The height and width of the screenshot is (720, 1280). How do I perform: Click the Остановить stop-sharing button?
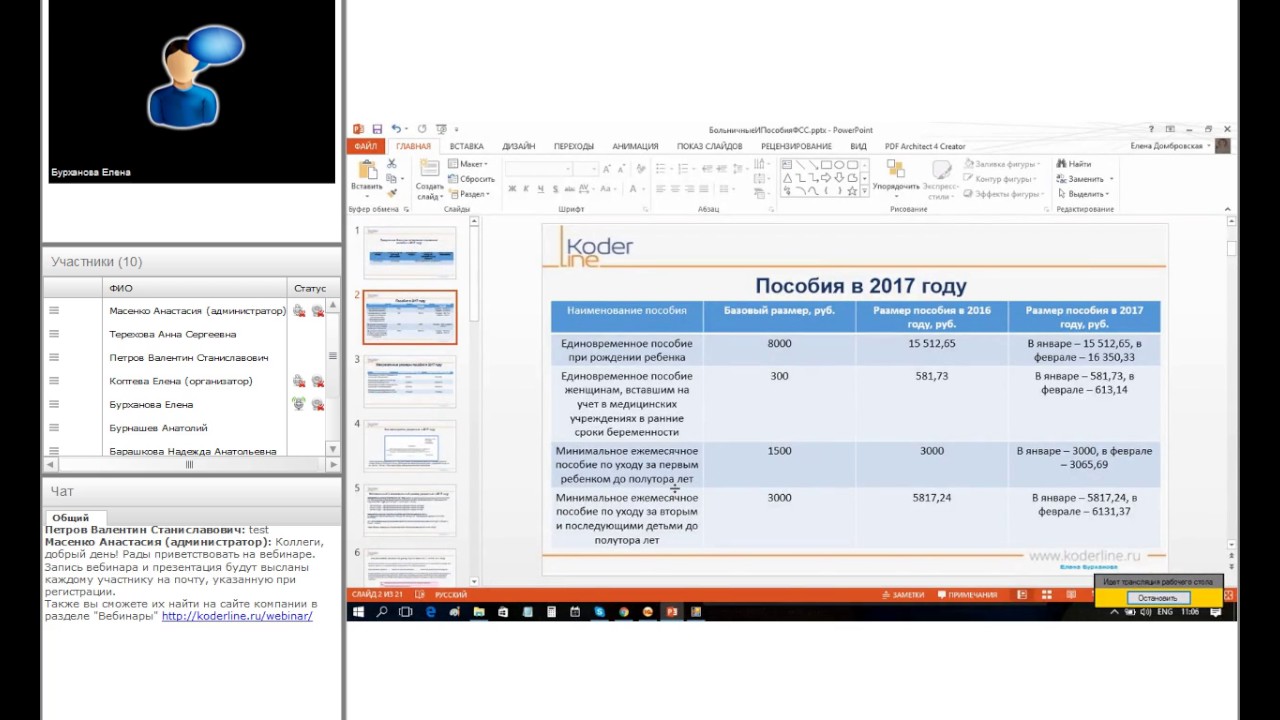(1158, 598)
